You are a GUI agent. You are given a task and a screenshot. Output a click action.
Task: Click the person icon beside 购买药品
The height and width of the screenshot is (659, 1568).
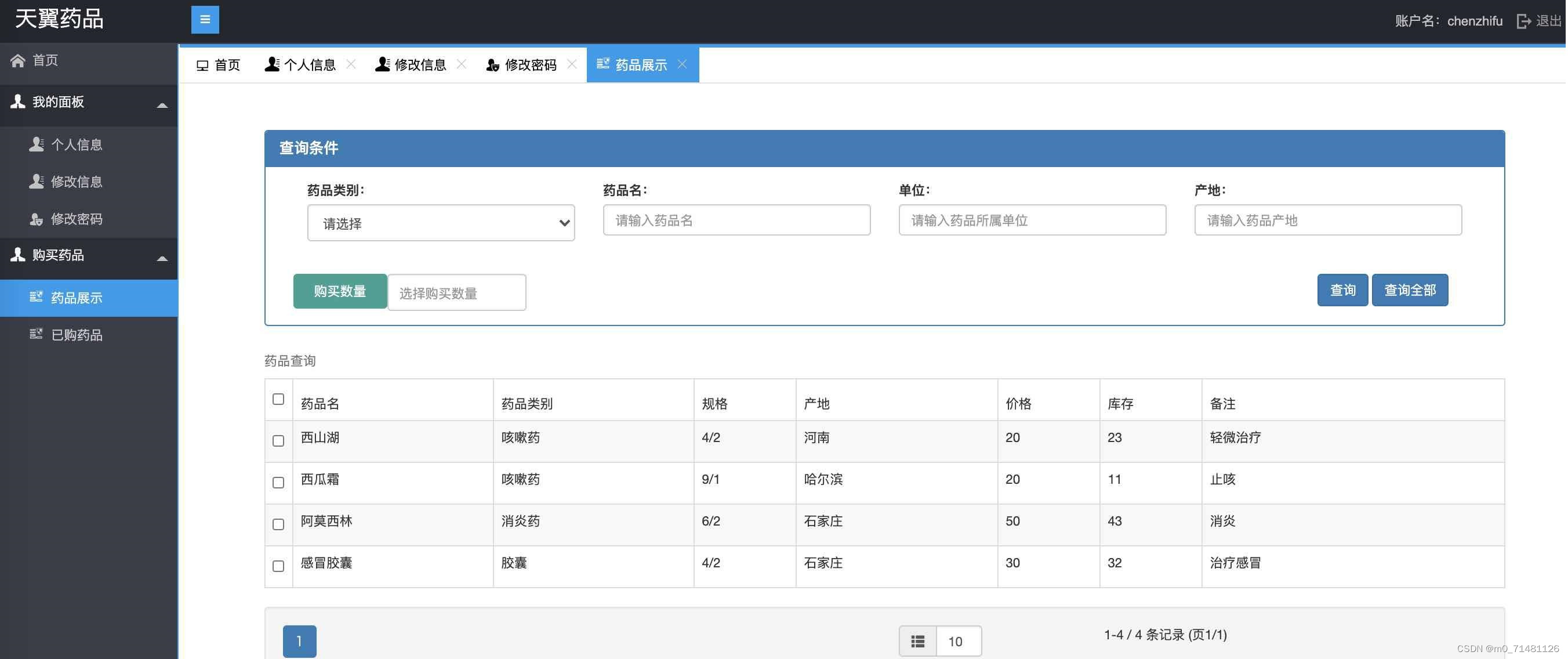point(17,255)
